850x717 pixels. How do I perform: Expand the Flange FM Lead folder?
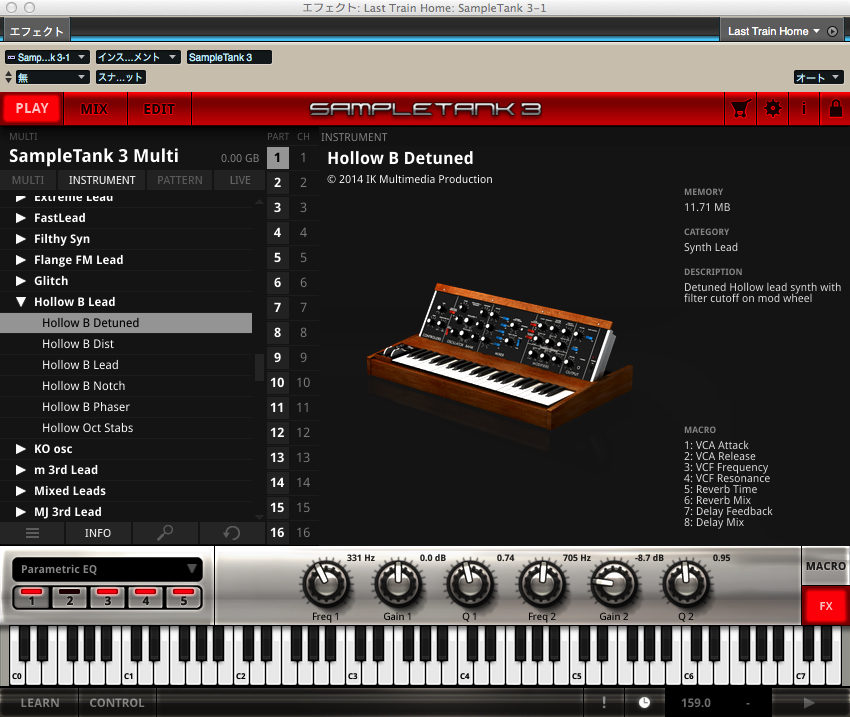(x=21, y=260)
